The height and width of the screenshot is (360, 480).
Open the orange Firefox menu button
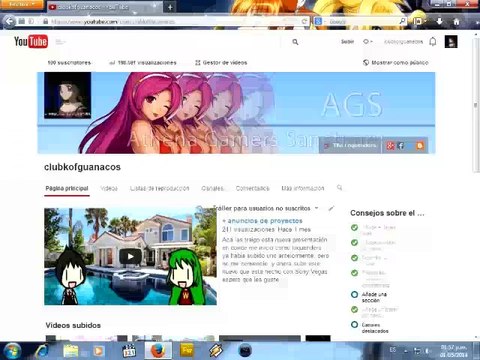[x=22, y=4]
